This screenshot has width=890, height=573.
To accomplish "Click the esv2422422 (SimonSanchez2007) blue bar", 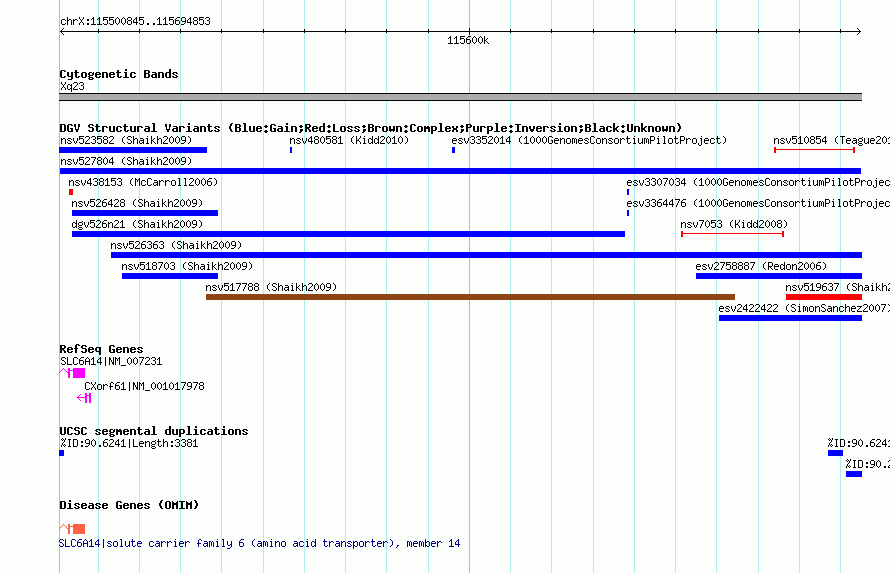I will click(x=790, y=318).
